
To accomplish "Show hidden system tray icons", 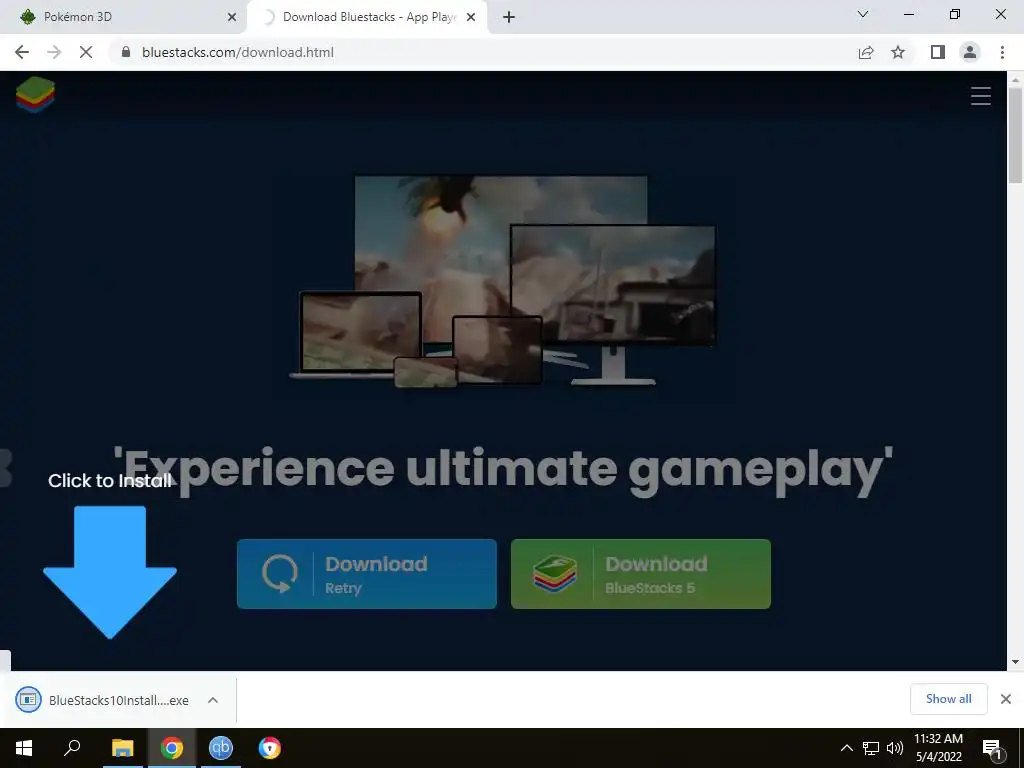I will pos(846,748).
